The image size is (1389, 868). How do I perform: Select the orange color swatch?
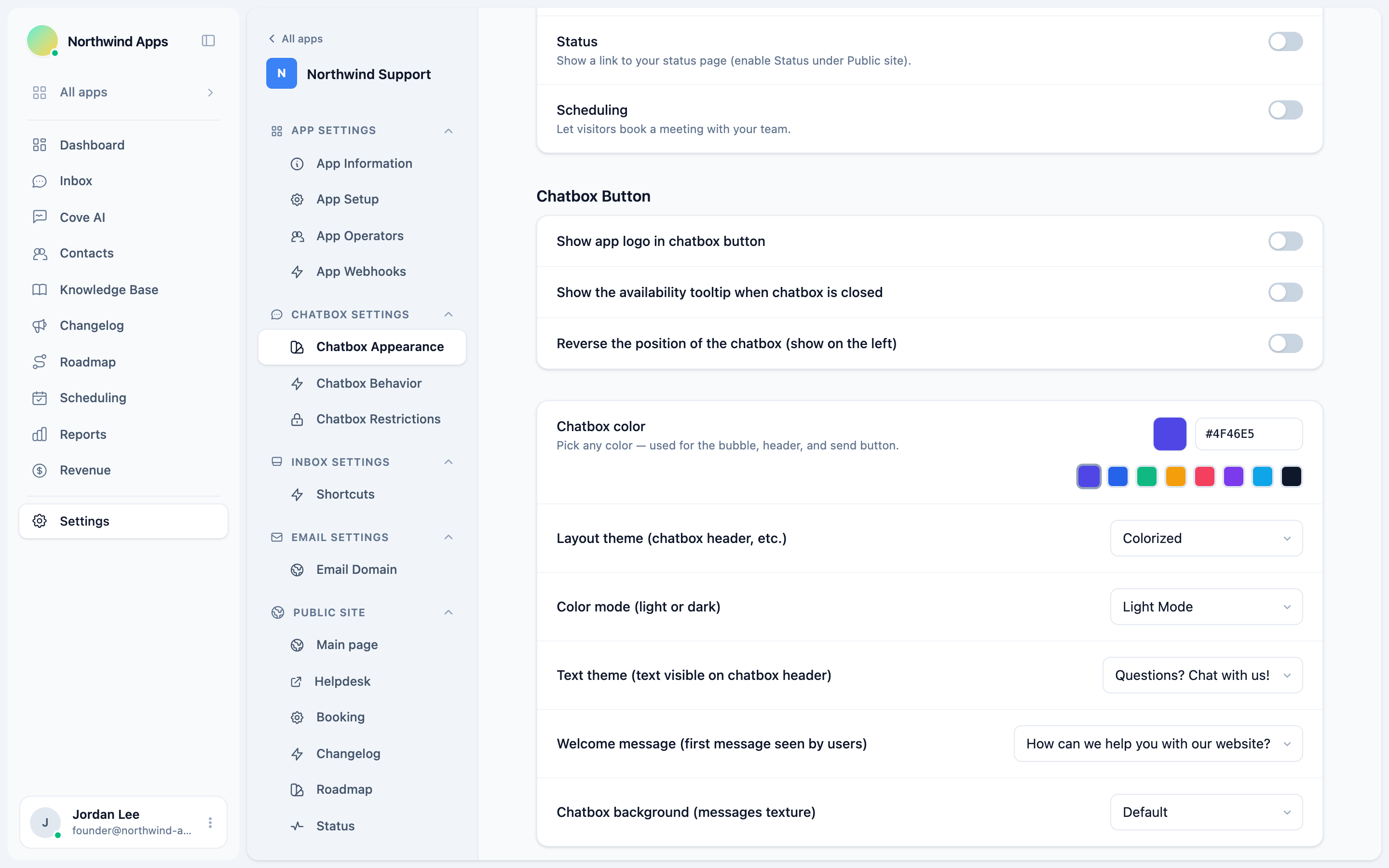tap(1175, 476)
